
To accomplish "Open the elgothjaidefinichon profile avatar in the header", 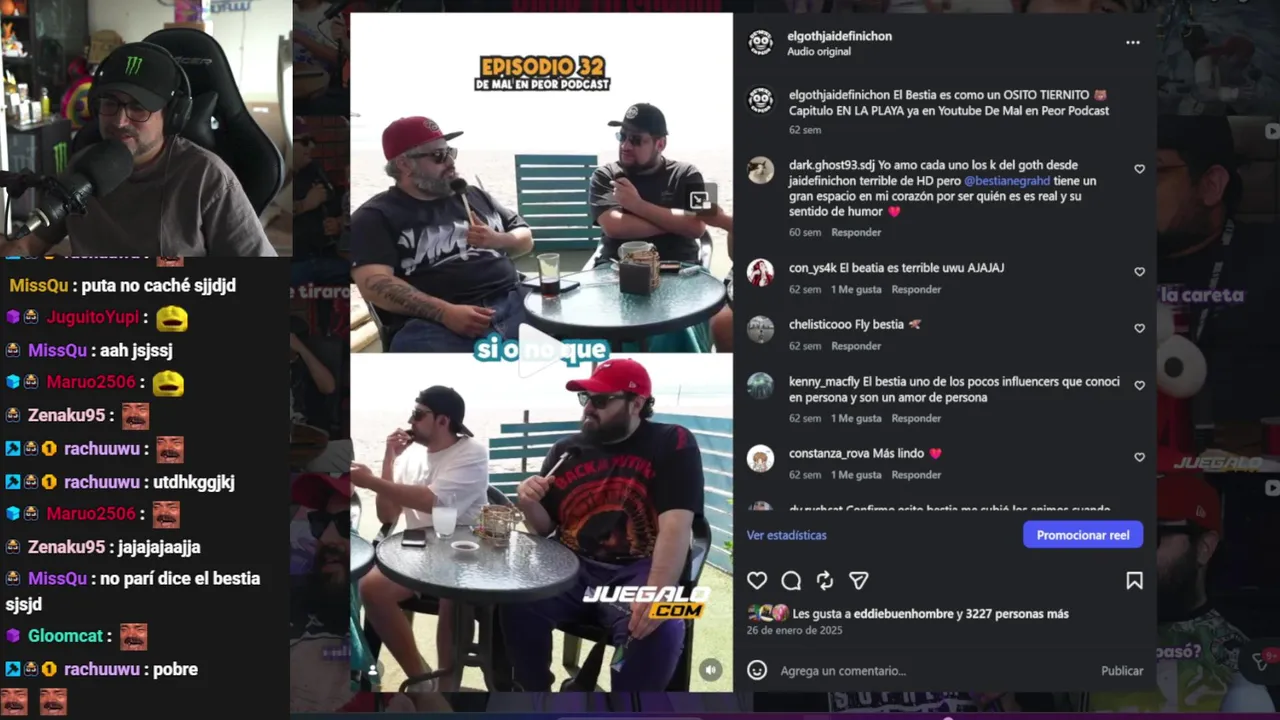I will [x=761, y=43].
